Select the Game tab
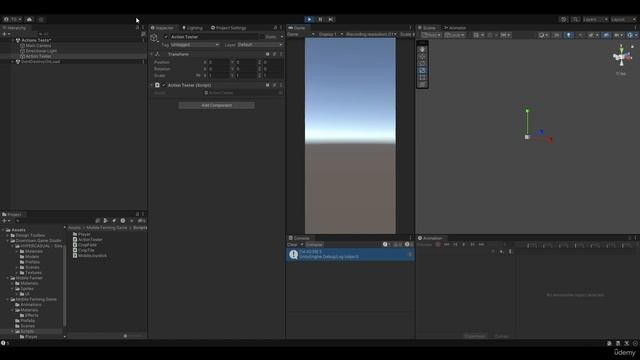The image size is (640, 360). (x=297, y=28)
